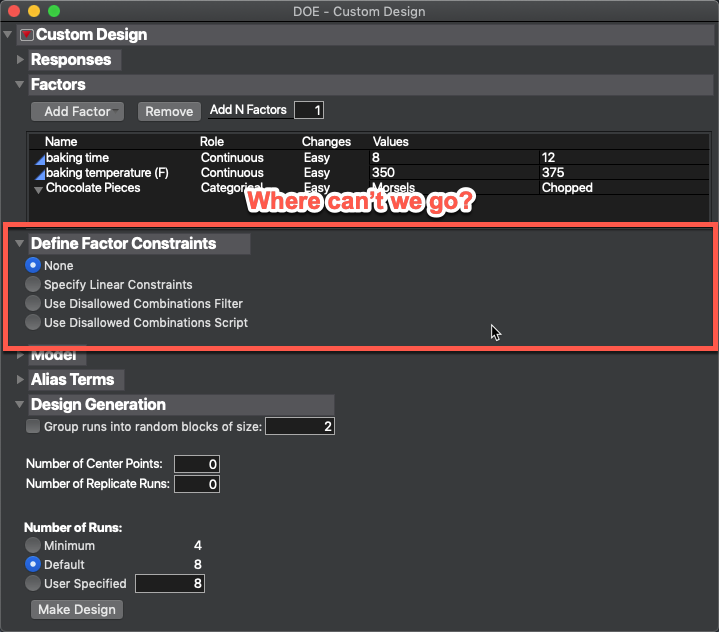
Task: Select Use Disallowed Combinations Filter
Action: (x=33, y=303)
